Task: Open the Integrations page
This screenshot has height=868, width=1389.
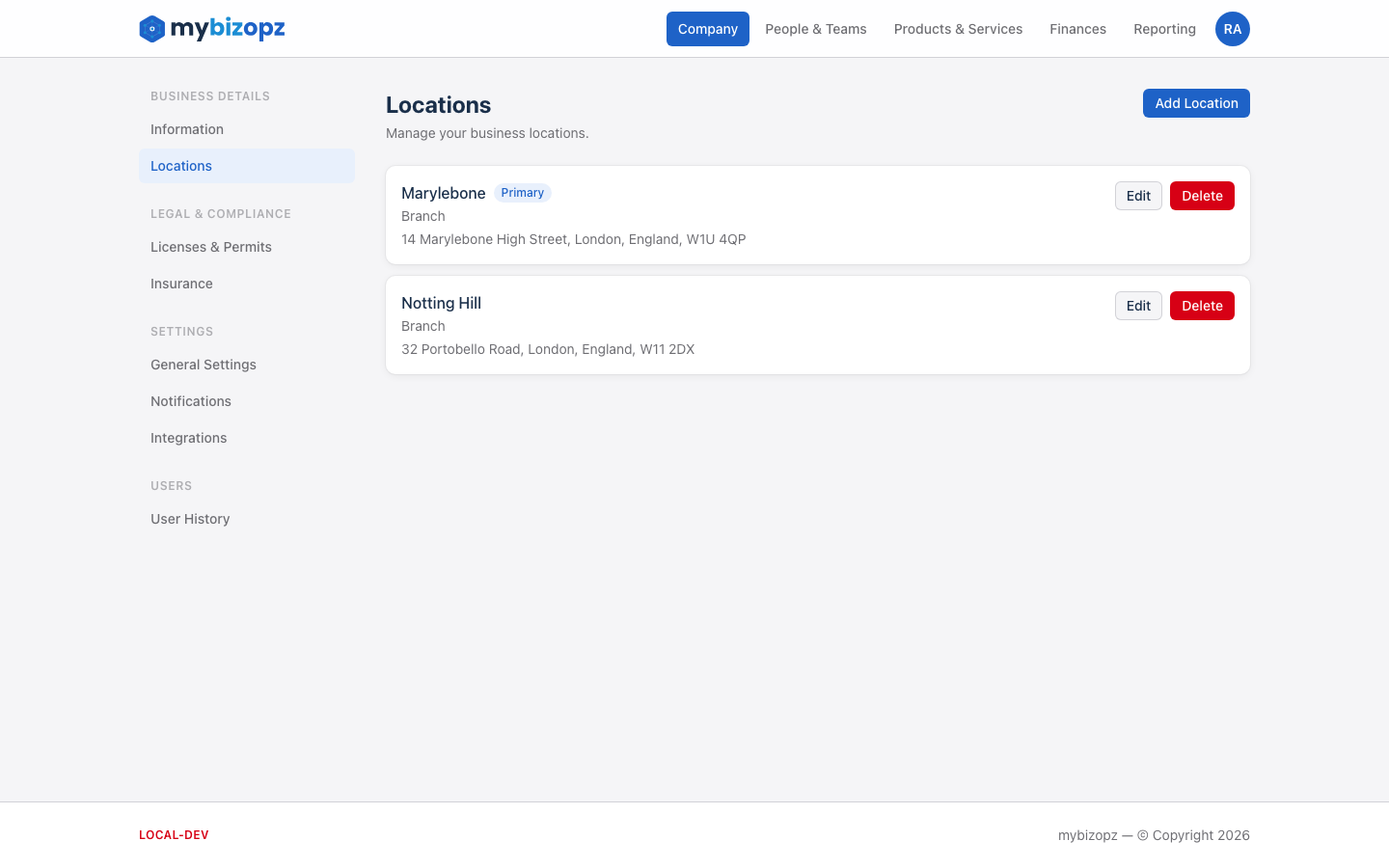Action: click(188, 438)
